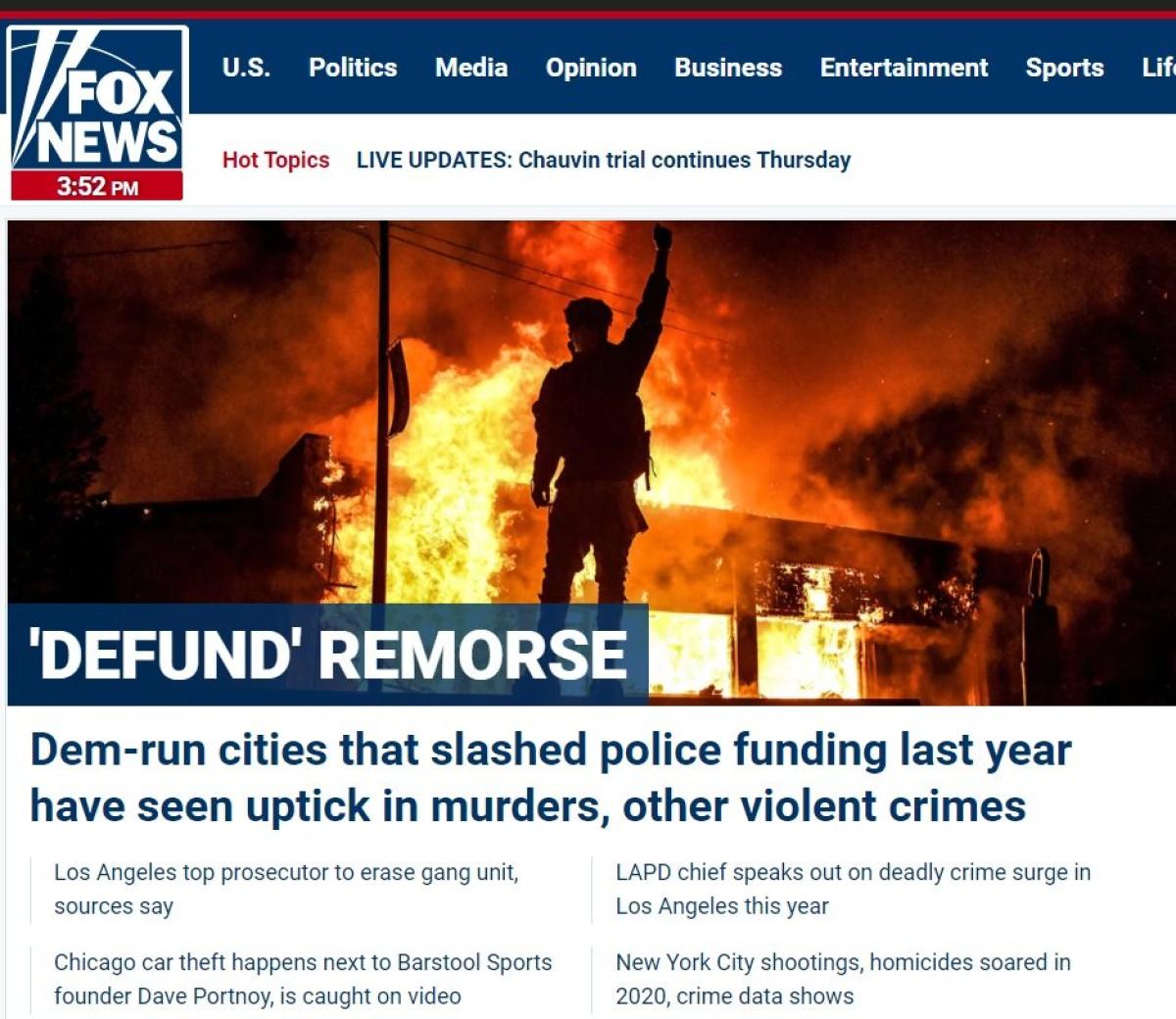The image size is (1176, 1019).
Task: Open Chauvin trial live updates link
Action: point(604,160)
